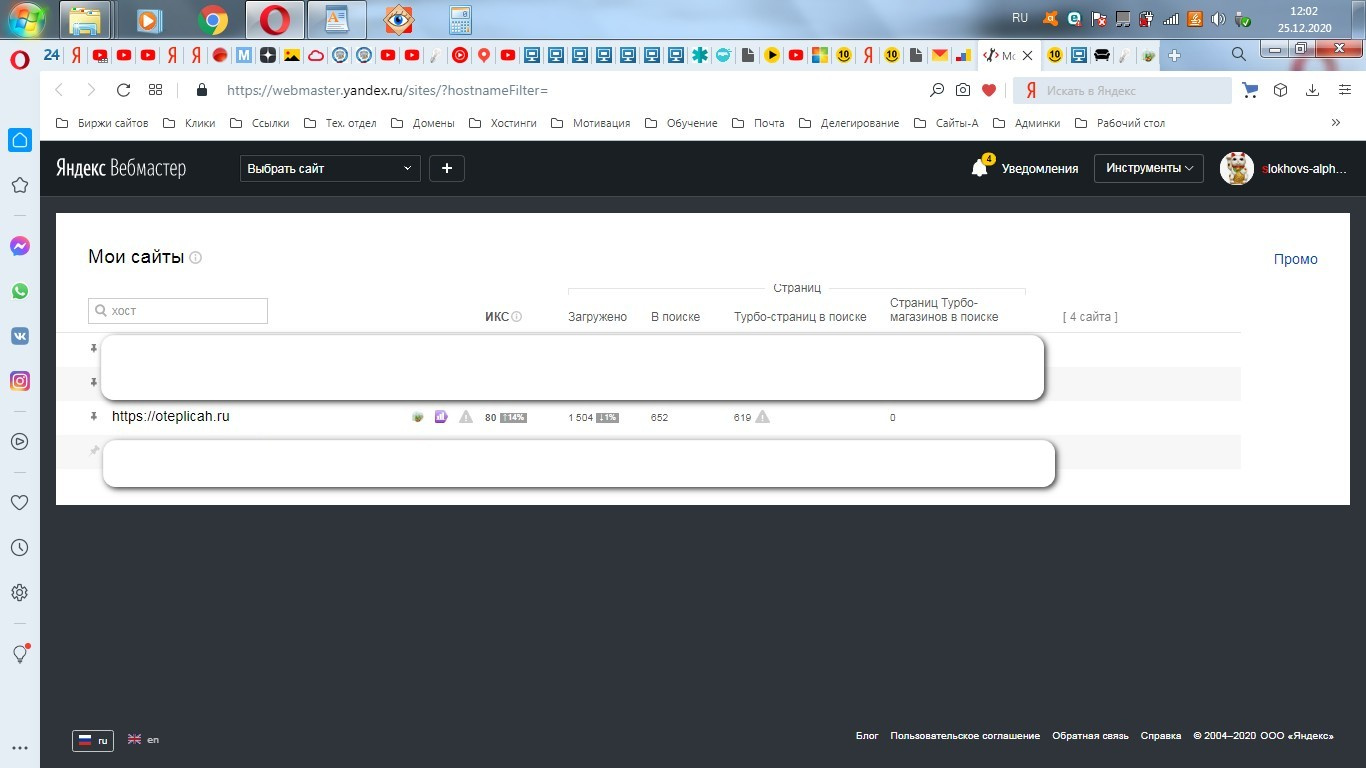Go back to the previous page
Viewport: 1366px width, 768px height.
tap(59, 90)
